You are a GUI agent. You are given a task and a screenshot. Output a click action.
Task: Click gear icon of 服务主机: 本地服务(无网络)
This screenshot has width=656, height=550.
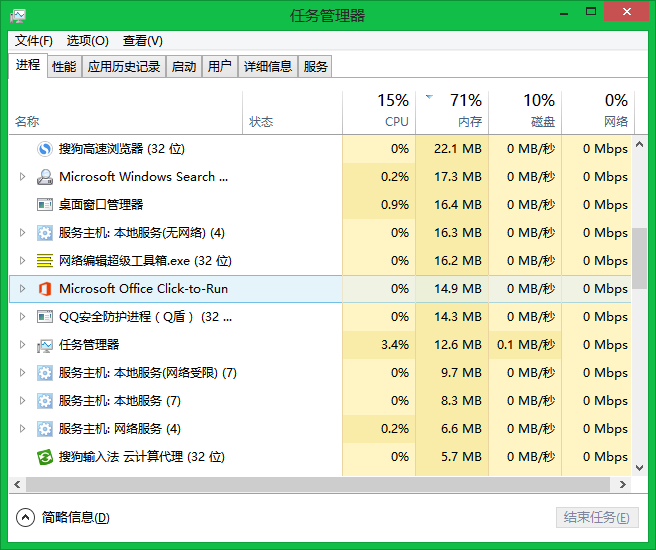(x=45, y=233)
